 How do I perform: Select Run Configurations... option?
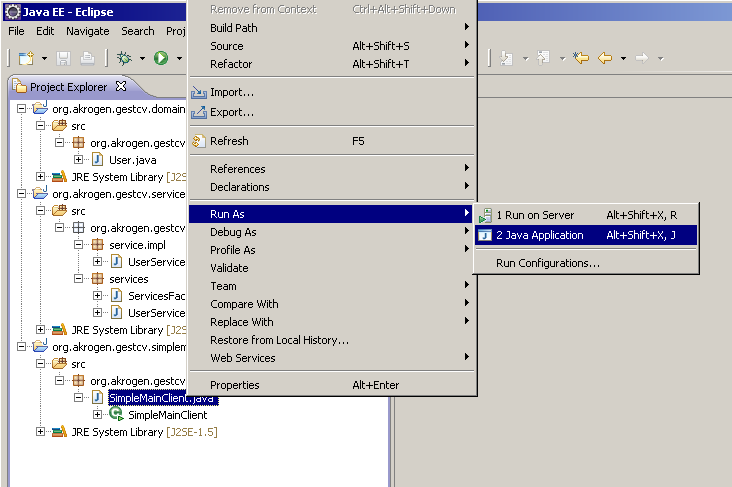tap(547, 263)
